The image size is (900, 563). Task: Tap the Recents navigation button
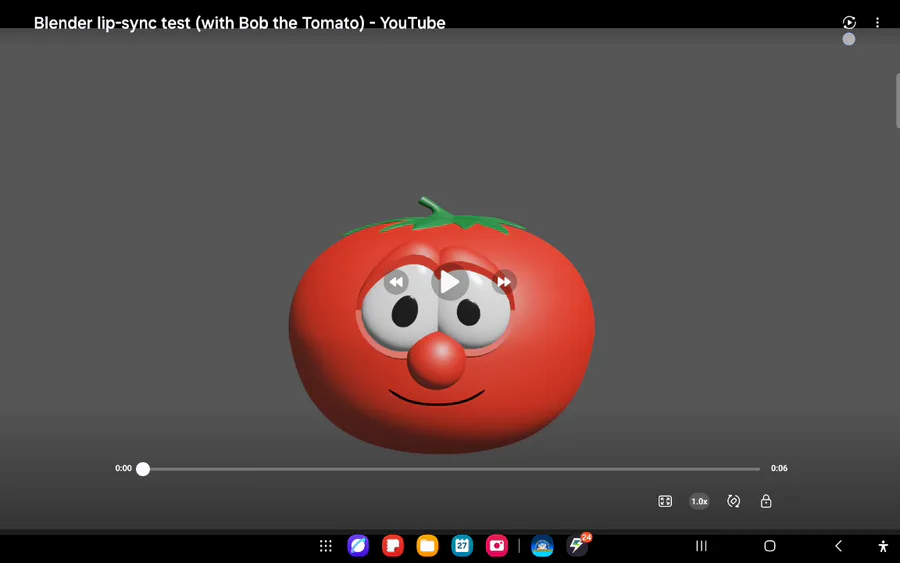click(701, 546)
